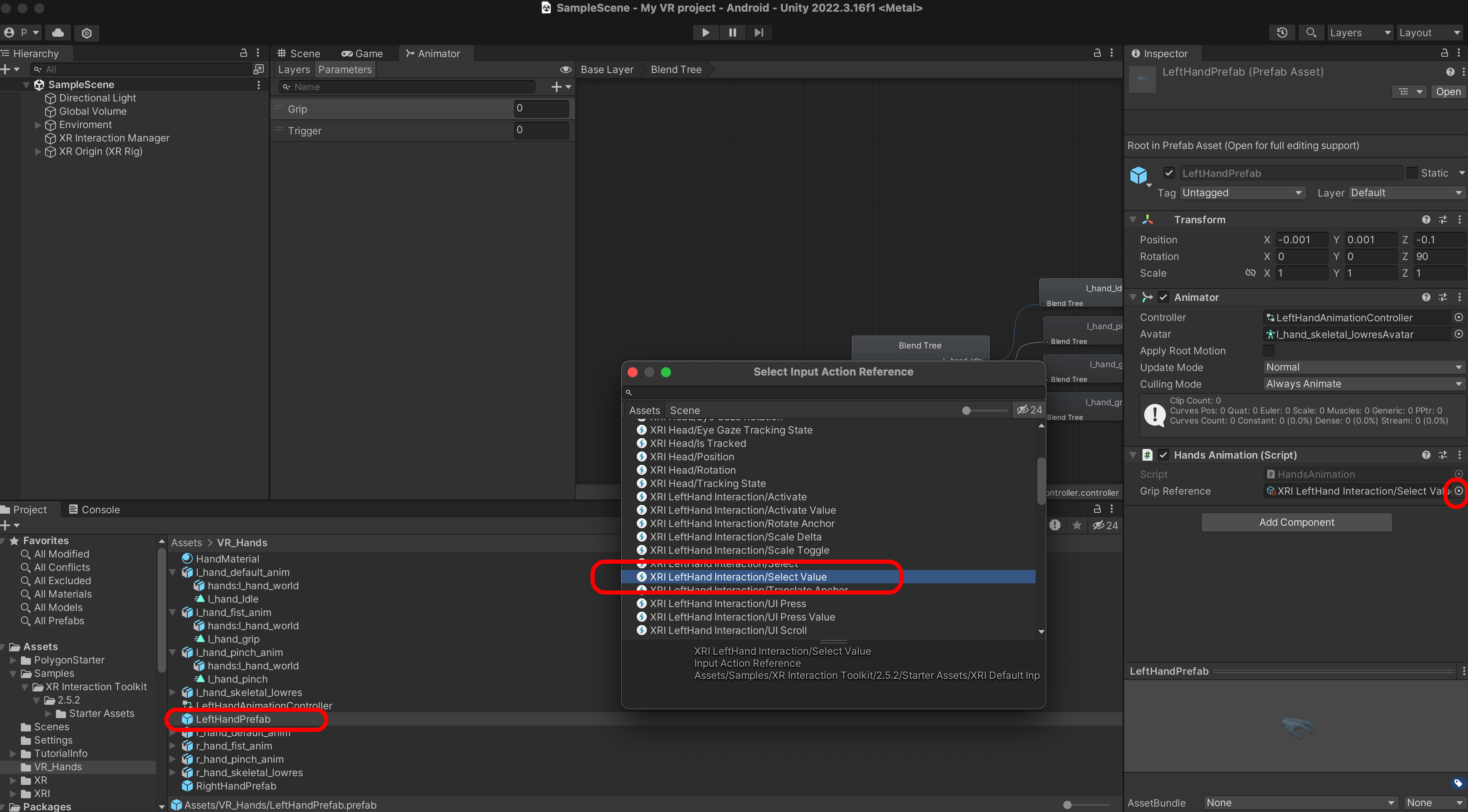The width and height of the screenshot is (1468, 812).
Task: Switch to the Game tab
Action: (362, 53)
